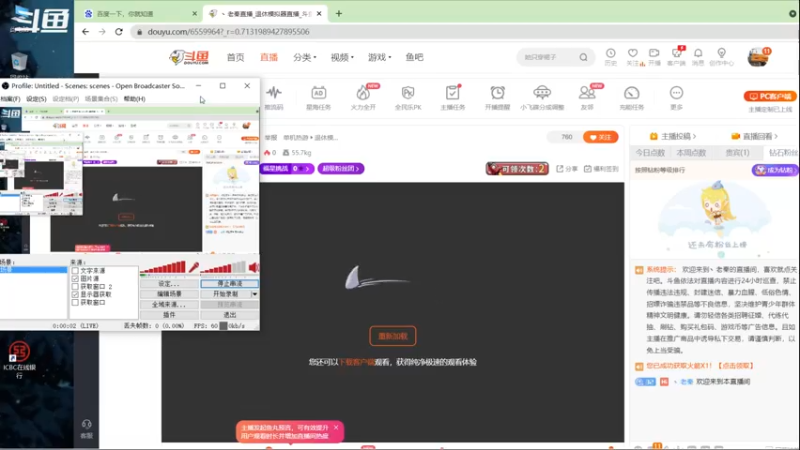Go to the 首页 nav item

point(235,57)
